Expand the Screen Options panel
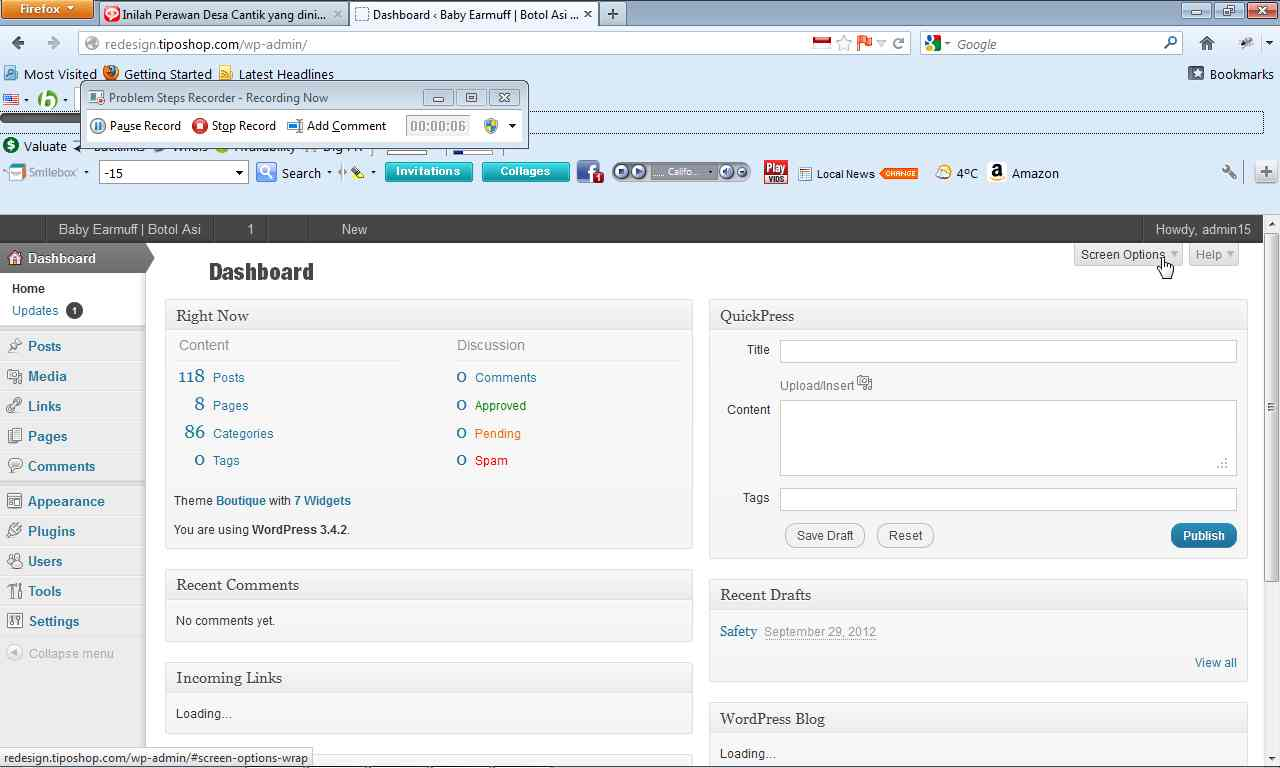Image resolution: width=1280 pixels, height=768 pixels. pos(1128,255)
